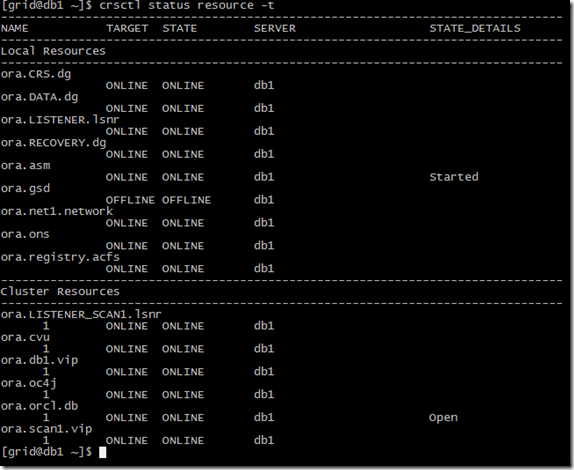Screen dimensions: 574x470
Task: Click the Cluster Resources heading
Action: (x=60, y=291)
